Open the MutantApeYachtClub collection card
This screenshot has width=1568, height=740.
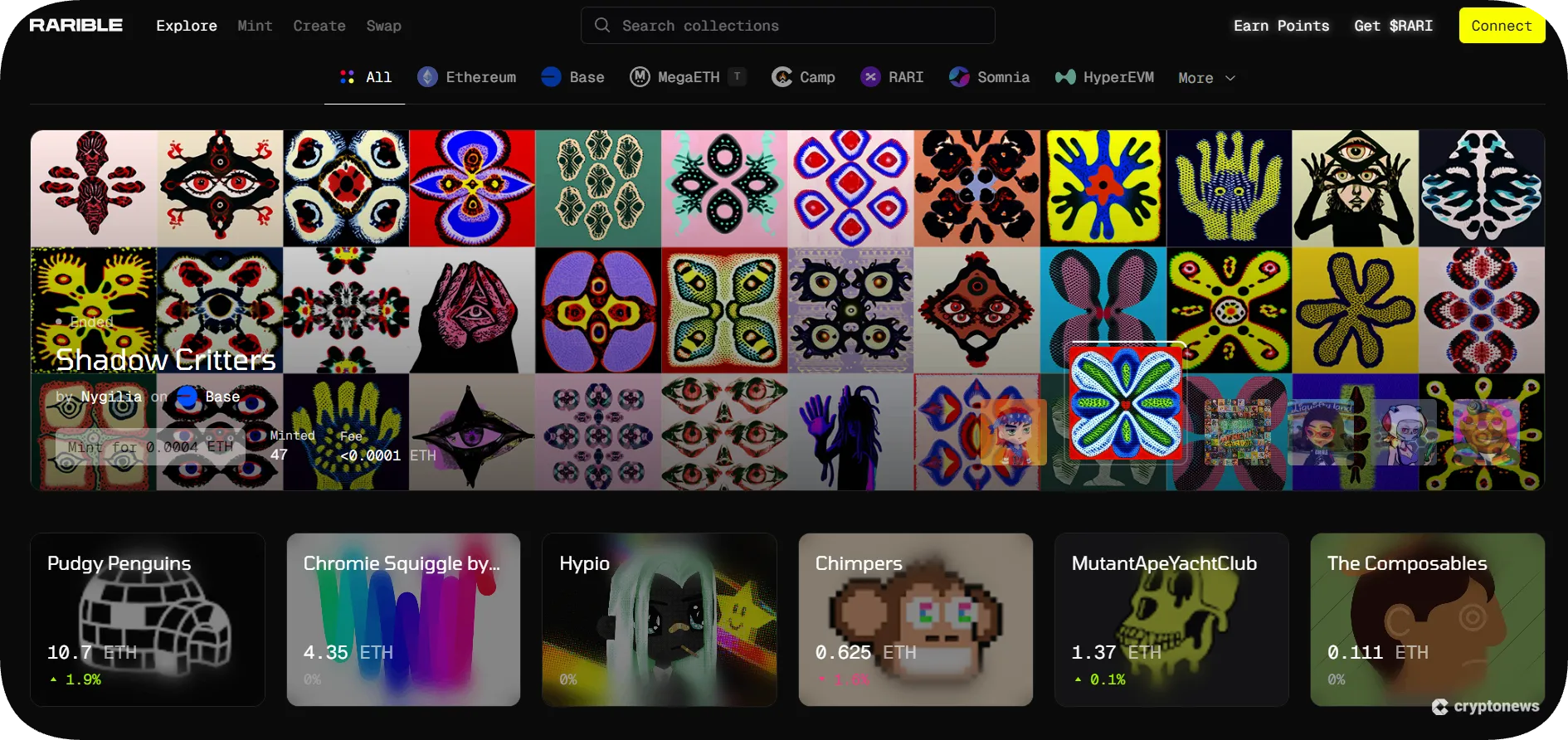coord(1171,620)
